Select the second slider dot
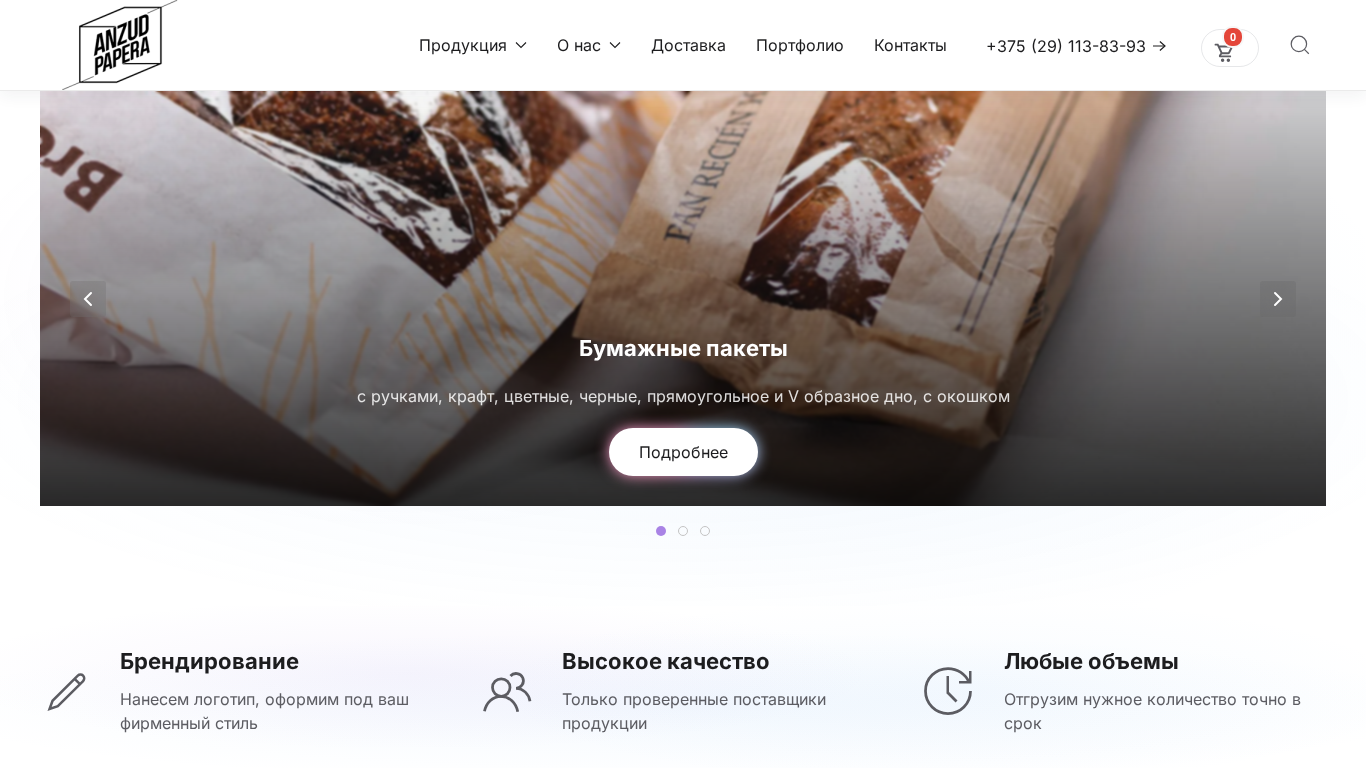The width and height of the screenshot is (1366, 768). point(683,531)
